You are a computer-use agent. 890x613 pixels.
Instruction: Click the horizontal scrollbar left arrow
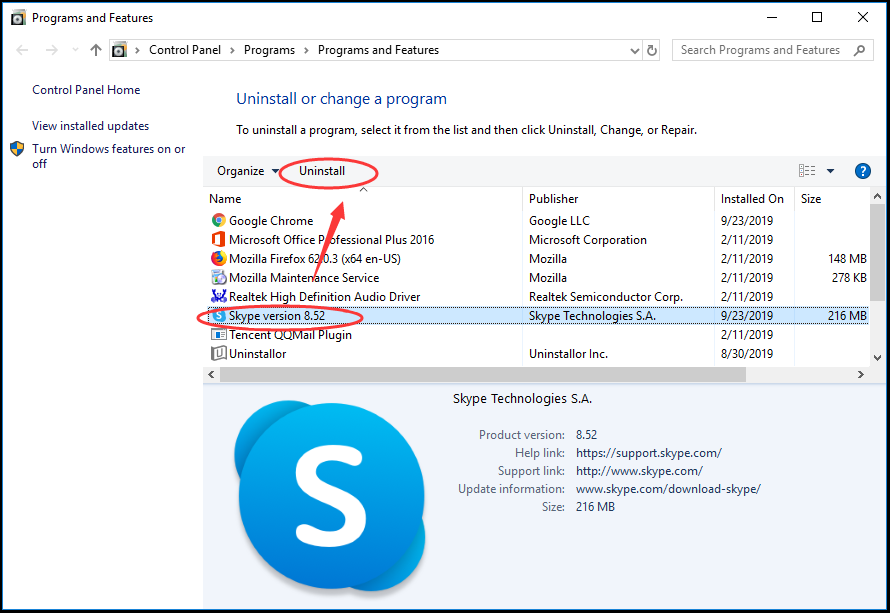211,375
